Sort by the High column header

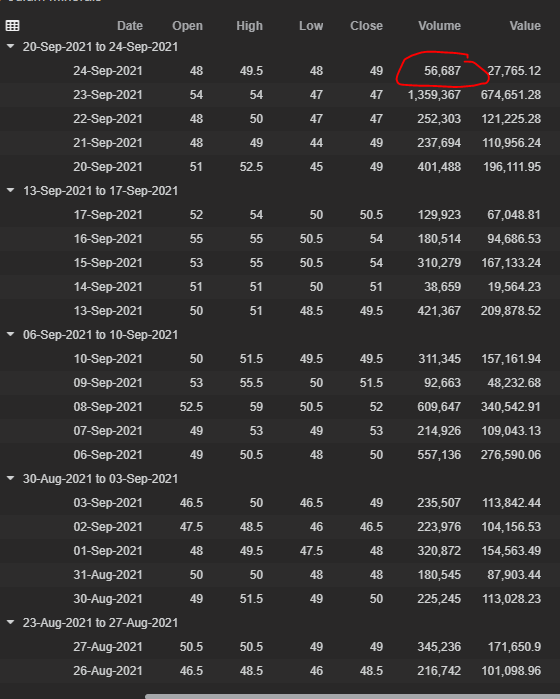point(249,26)
